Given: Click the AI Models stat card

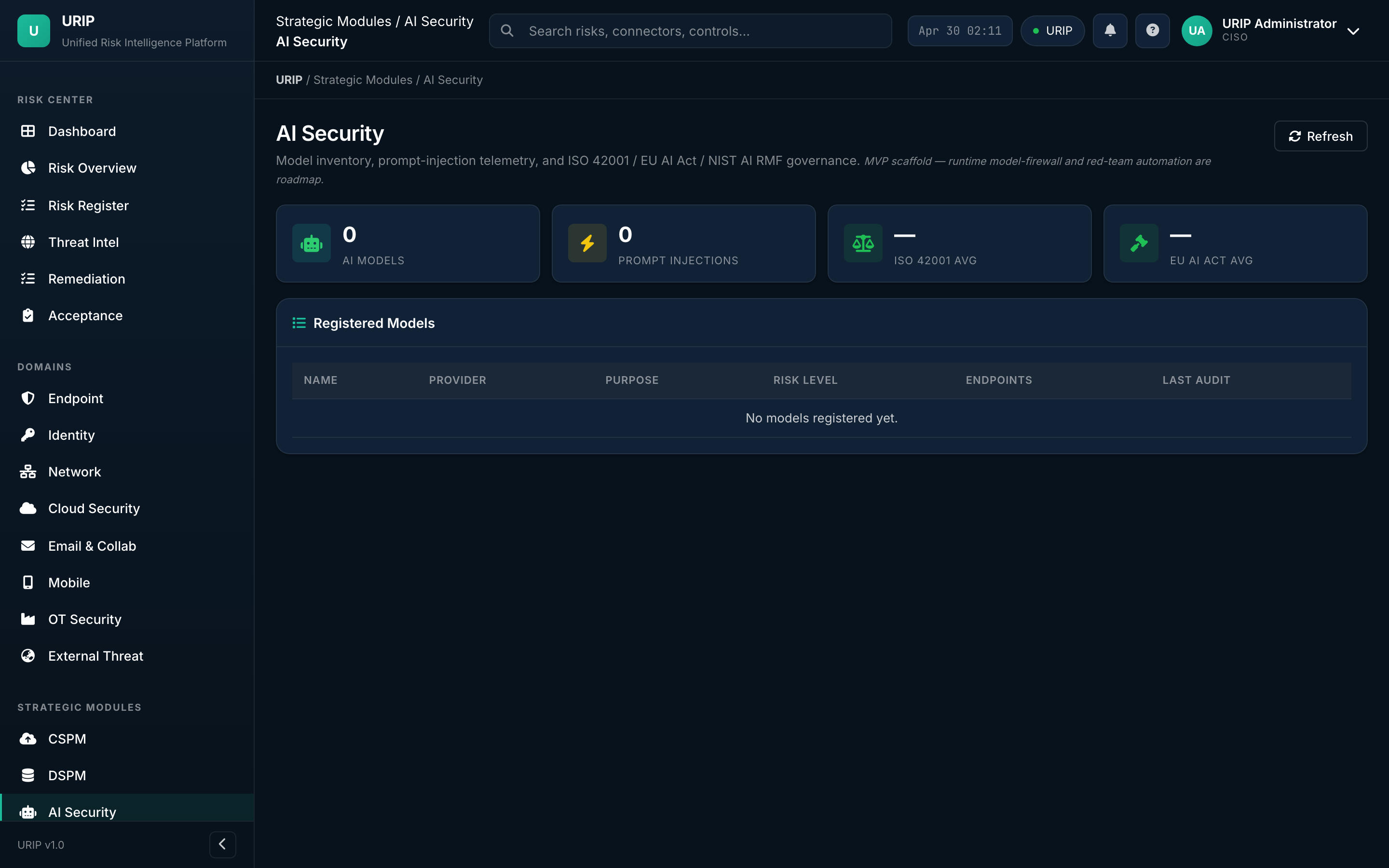Looking at the screenshot, I should click(408, 244).
